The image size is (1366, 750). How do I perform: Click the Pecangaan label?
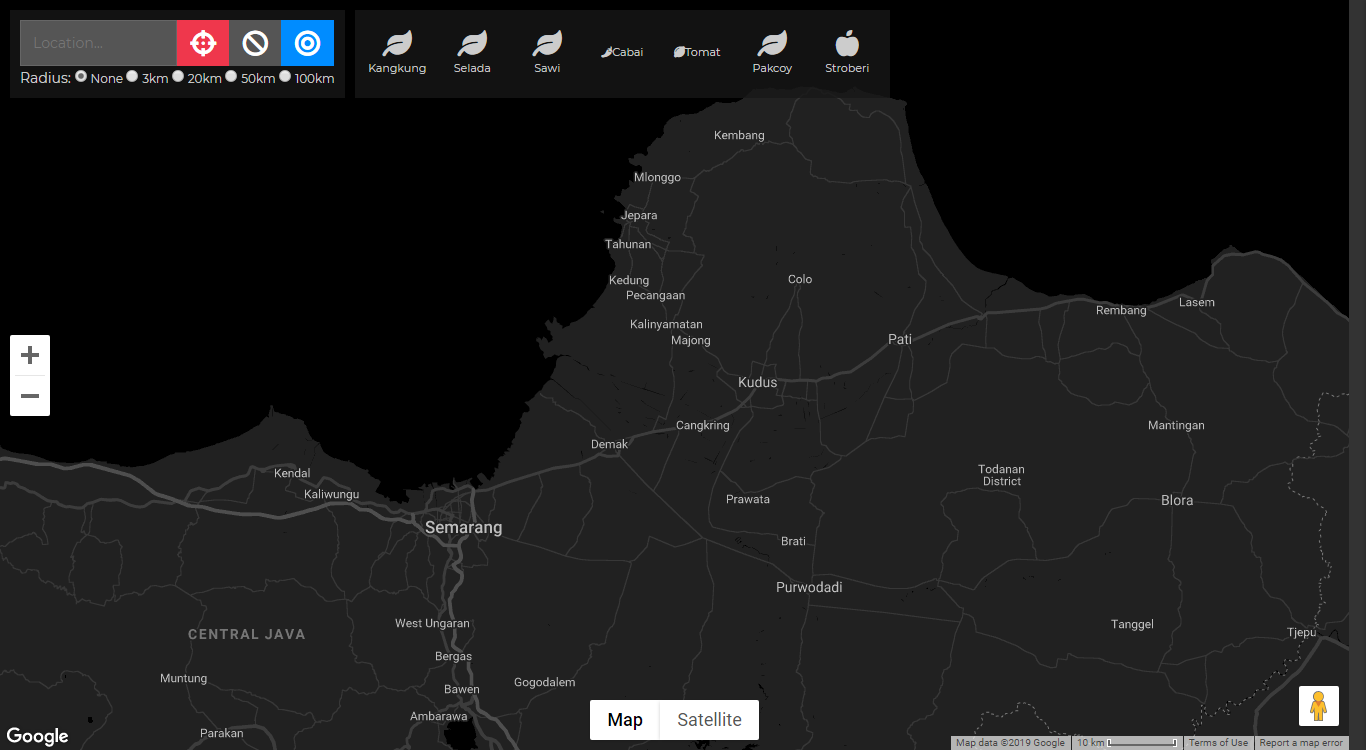pos(656,295)
